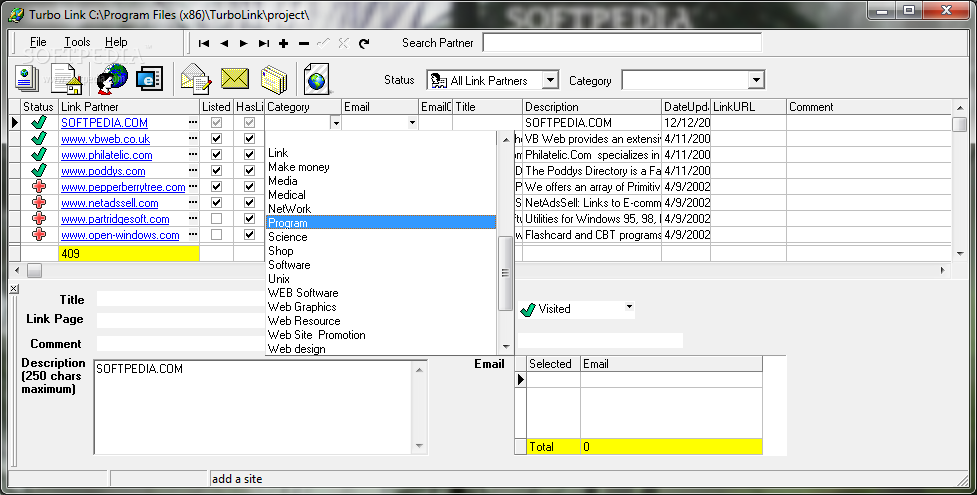Open the Help menu
This screenshot has height=495, width=977.
116,42
